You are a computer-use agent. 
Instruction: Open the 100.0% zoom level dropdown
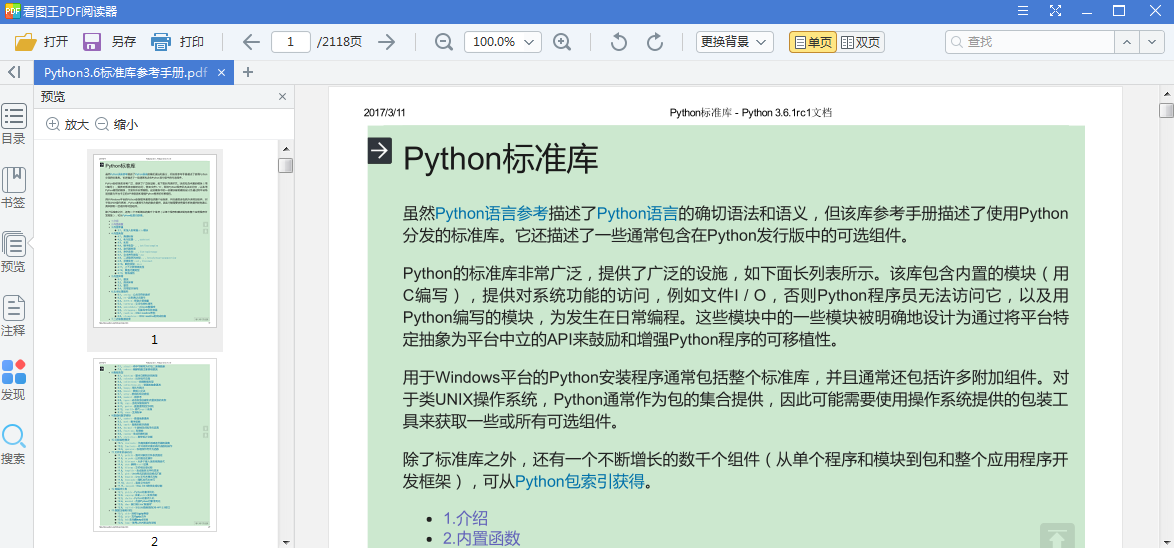pyautogui.click(x=503, y=42)
